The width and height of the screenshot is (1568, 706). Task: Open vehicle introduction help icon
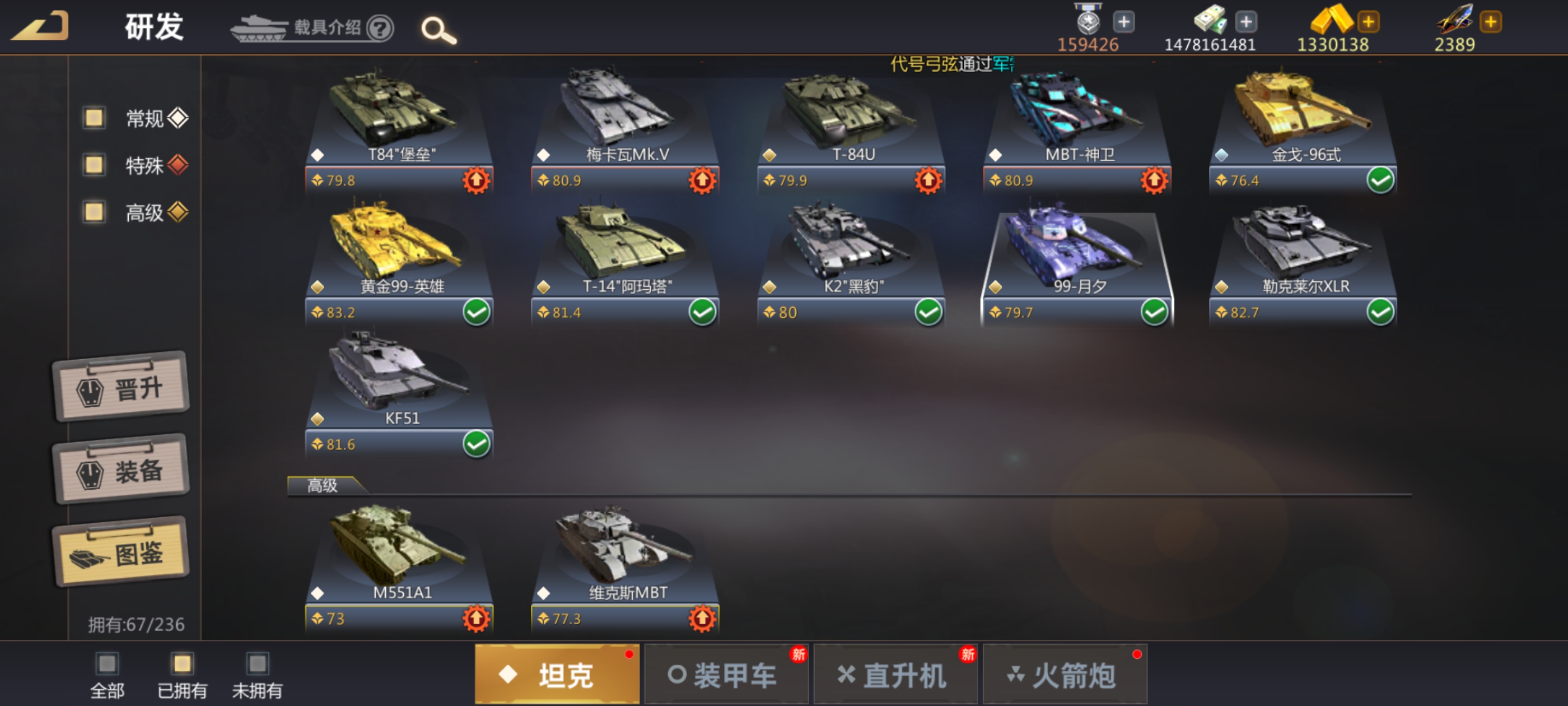tap(380, 27)
